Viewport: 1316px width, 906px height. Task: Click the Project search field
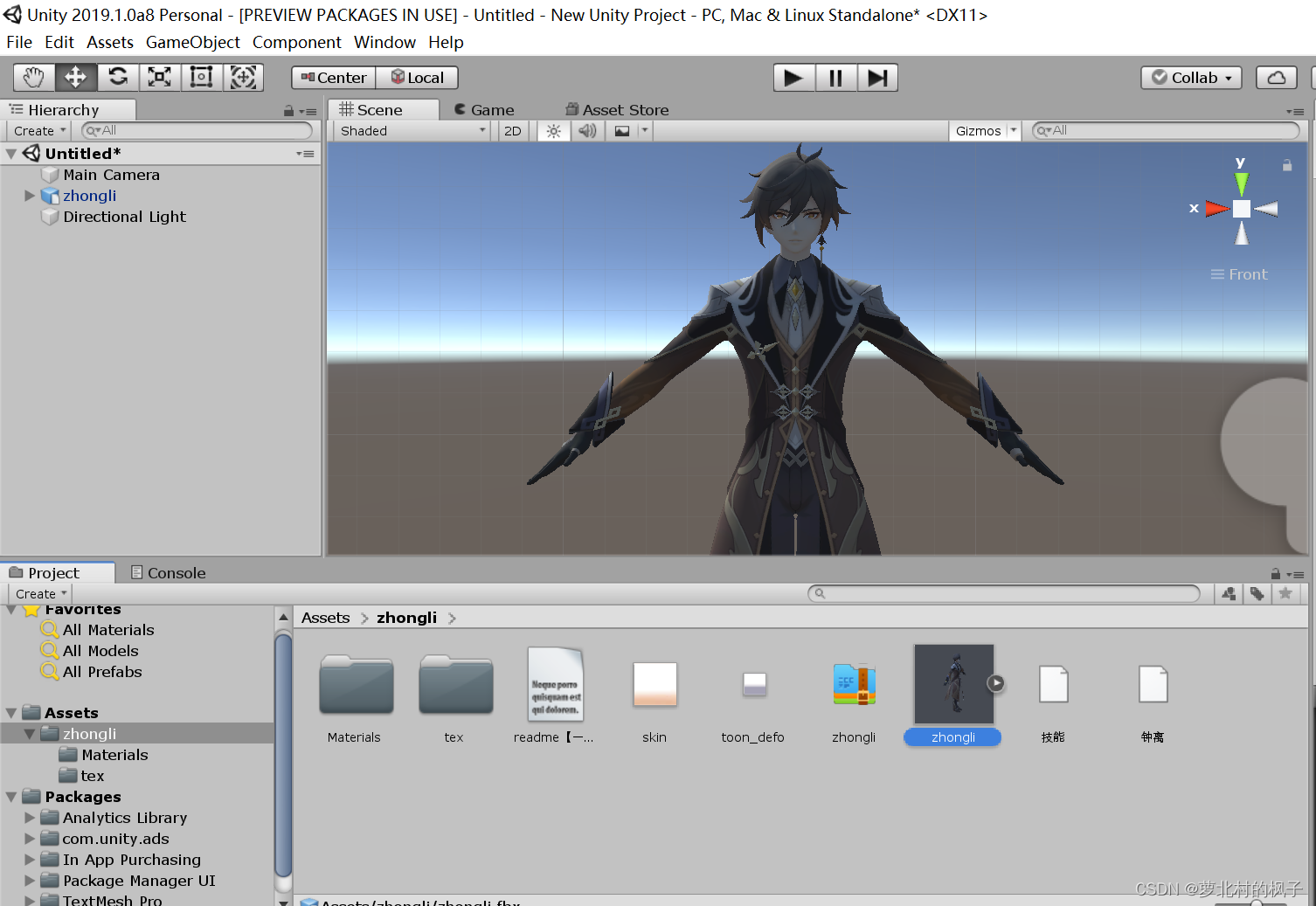coord(1004,593)
